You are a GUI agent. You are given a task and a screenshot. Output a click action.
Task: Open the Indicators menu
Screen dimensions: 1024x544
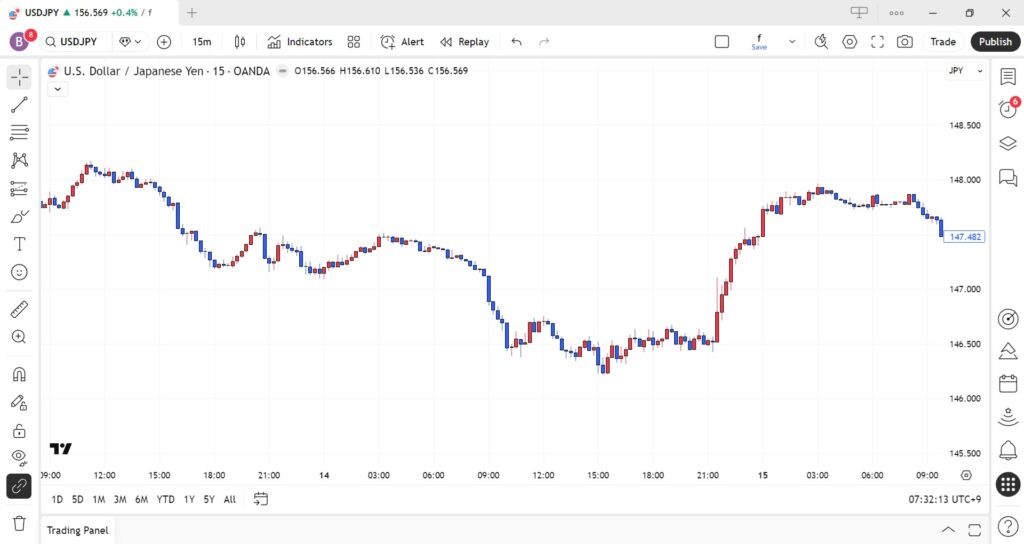click(299, 42)
